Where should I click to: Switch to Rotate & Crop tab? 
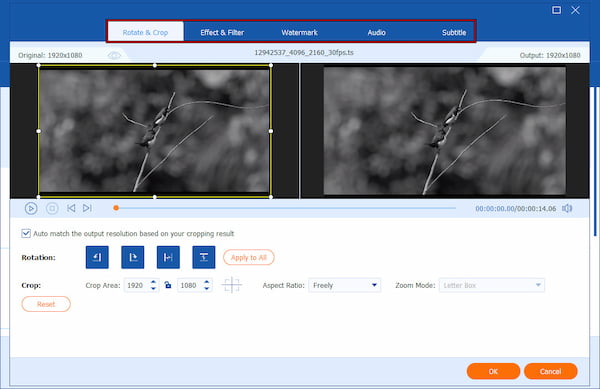tap(145, 33)
